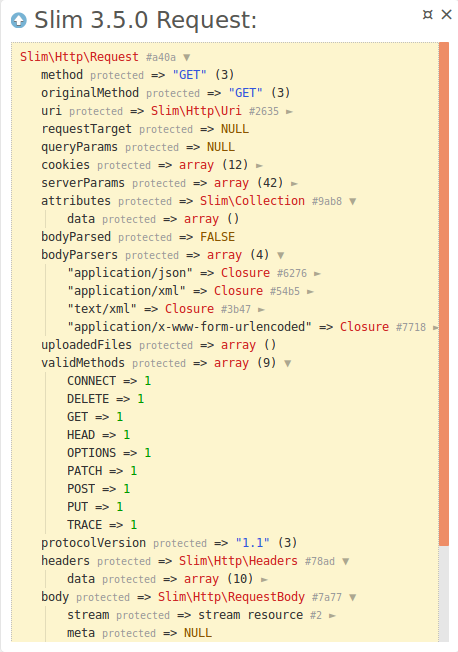Click the HEAD method entry
The height and width of the screenshot is (652, 458).
pyautogui.click(x=99, y=435)
